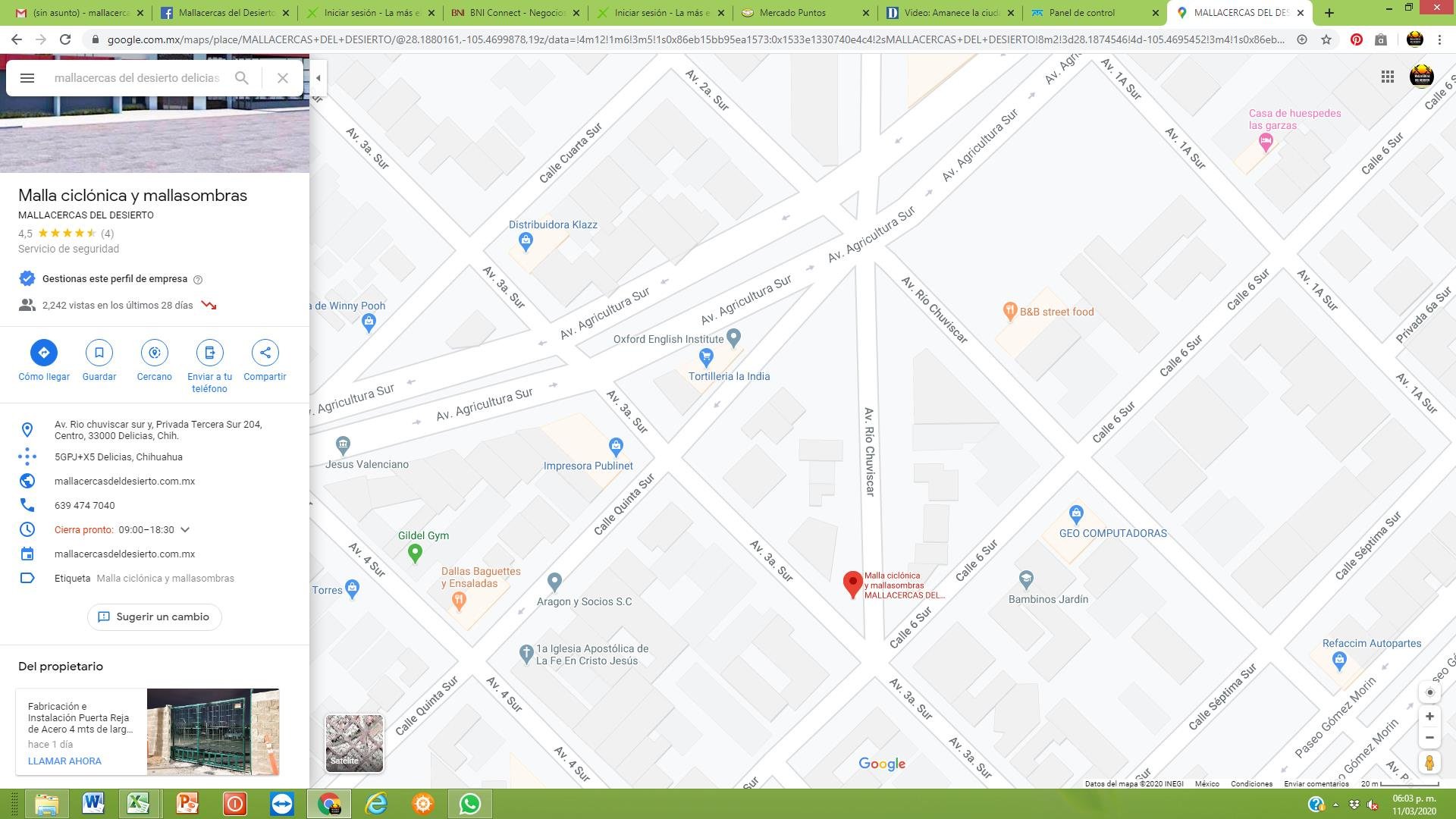The width and height of the screenshot is (1456, 819).
Task: Expand the opening hours dropdown
Action: (185, 530)
